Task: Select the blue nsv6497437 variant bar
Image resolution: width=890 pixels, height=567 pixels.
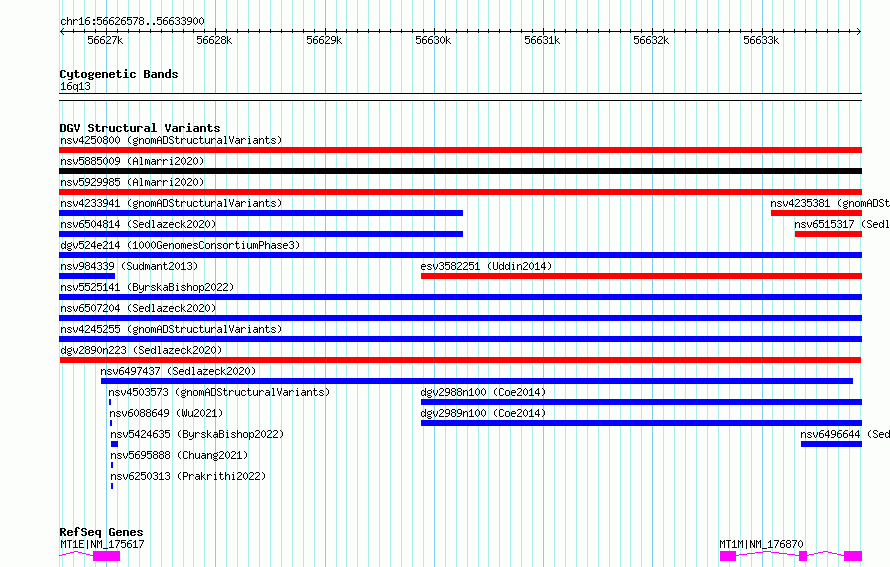Action: tap(477, 381)
